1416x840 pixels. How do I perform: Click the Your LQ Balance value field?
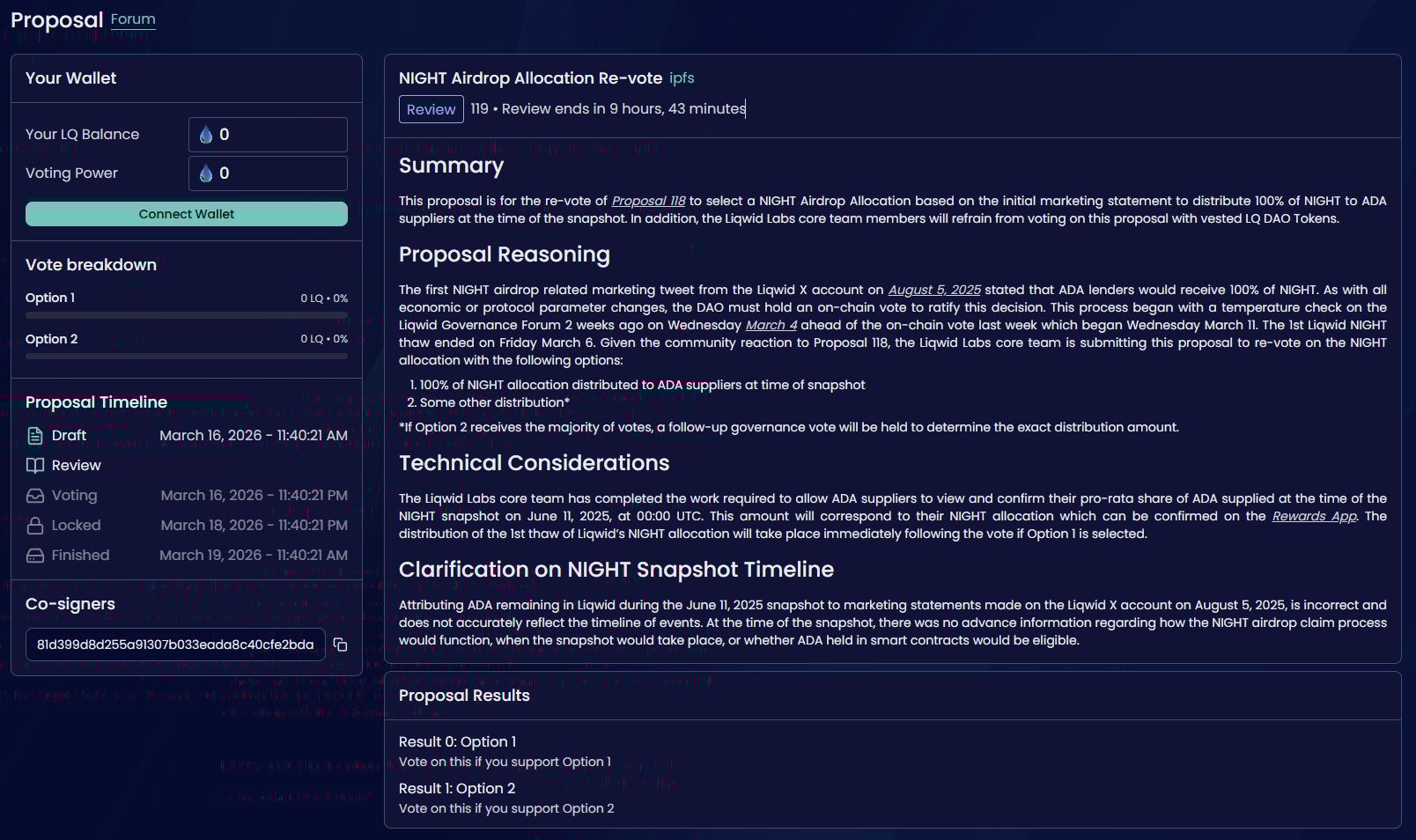(x=268, y=135)
